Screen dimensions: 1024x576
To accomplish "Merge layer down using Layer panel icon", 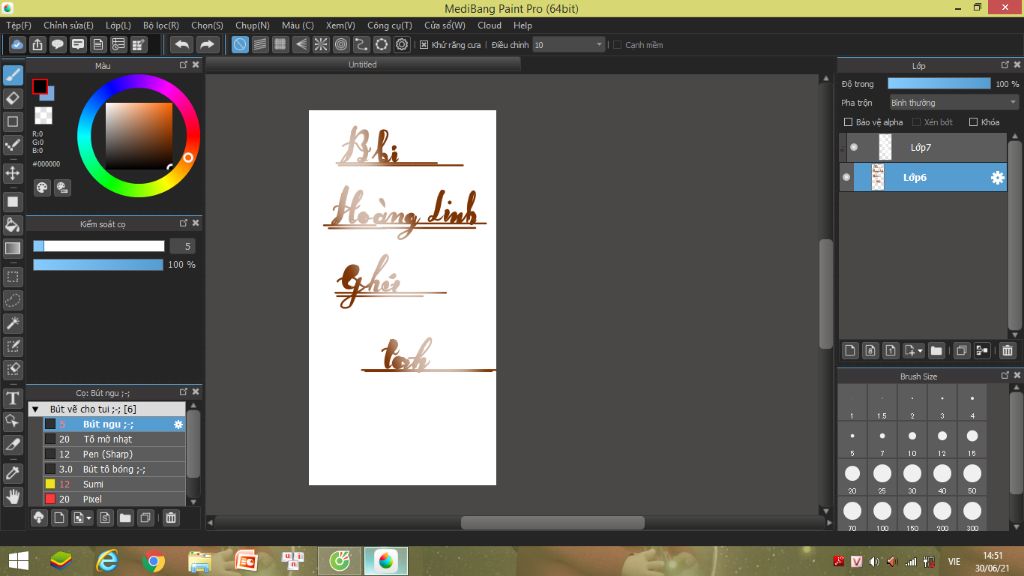I will [x=982, y=351].
